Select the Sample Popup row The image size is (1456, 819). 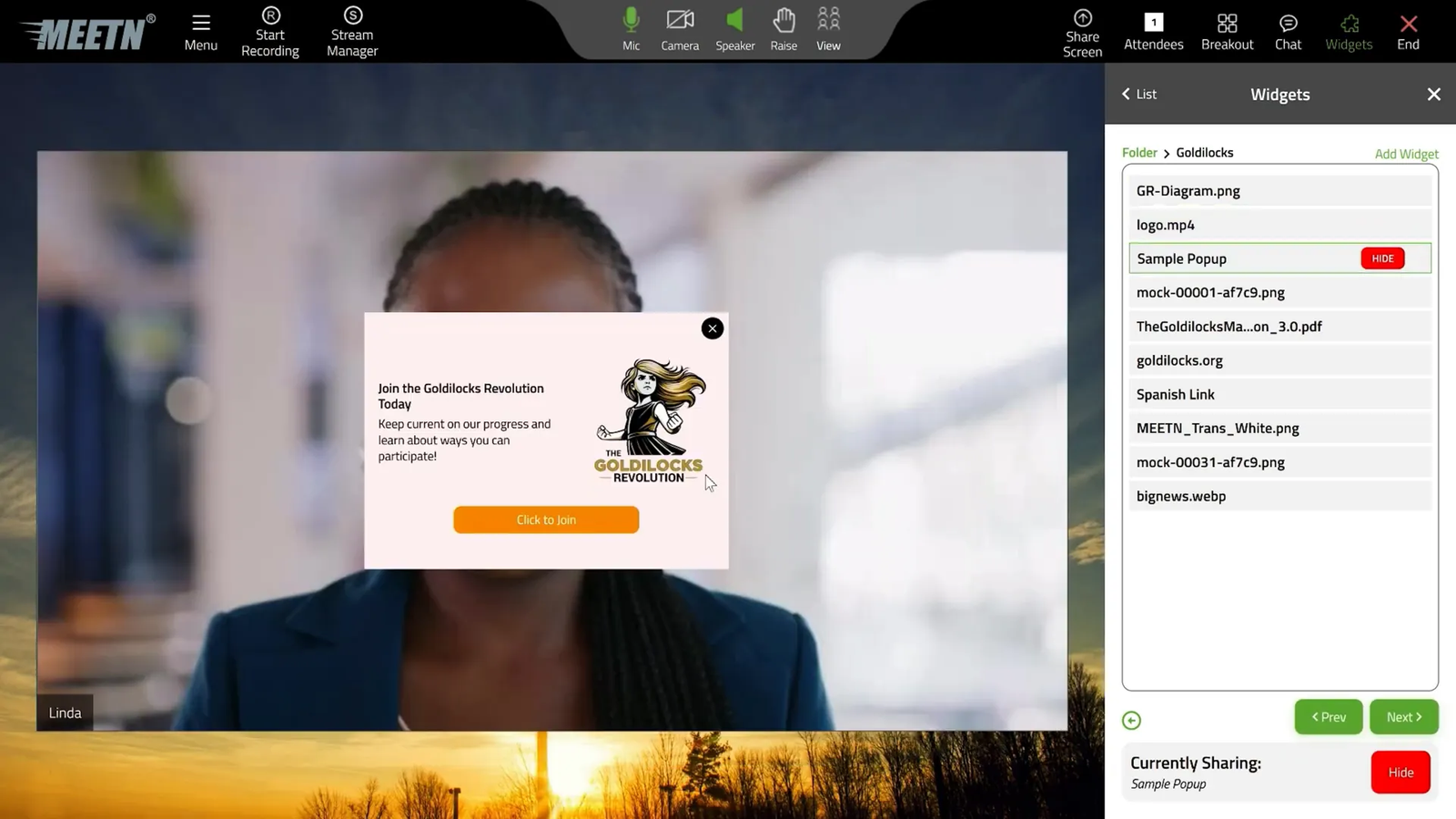(x=1279, y=258)
